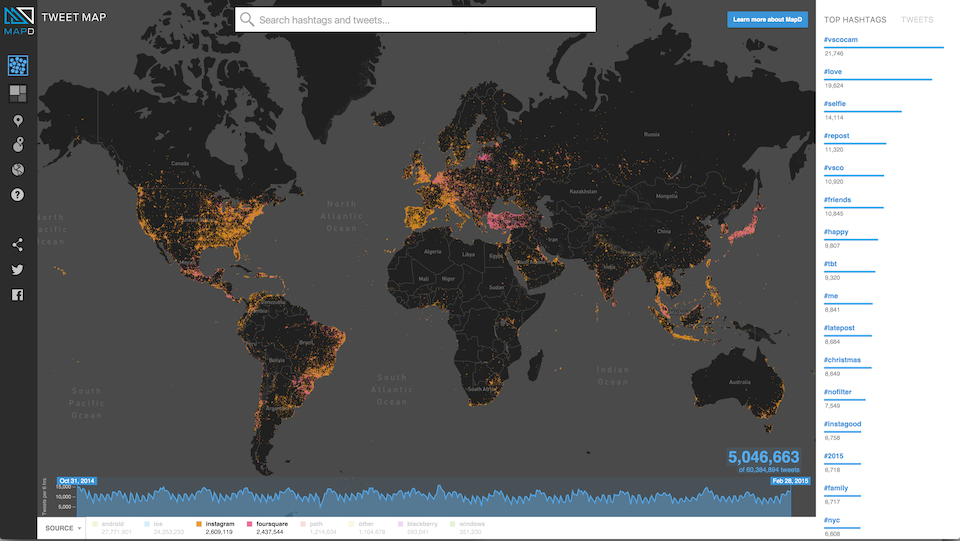Click Learn more about MapD button
This screenshot has height=541, width=960.
pyautogui.click(x=767, y=19)
